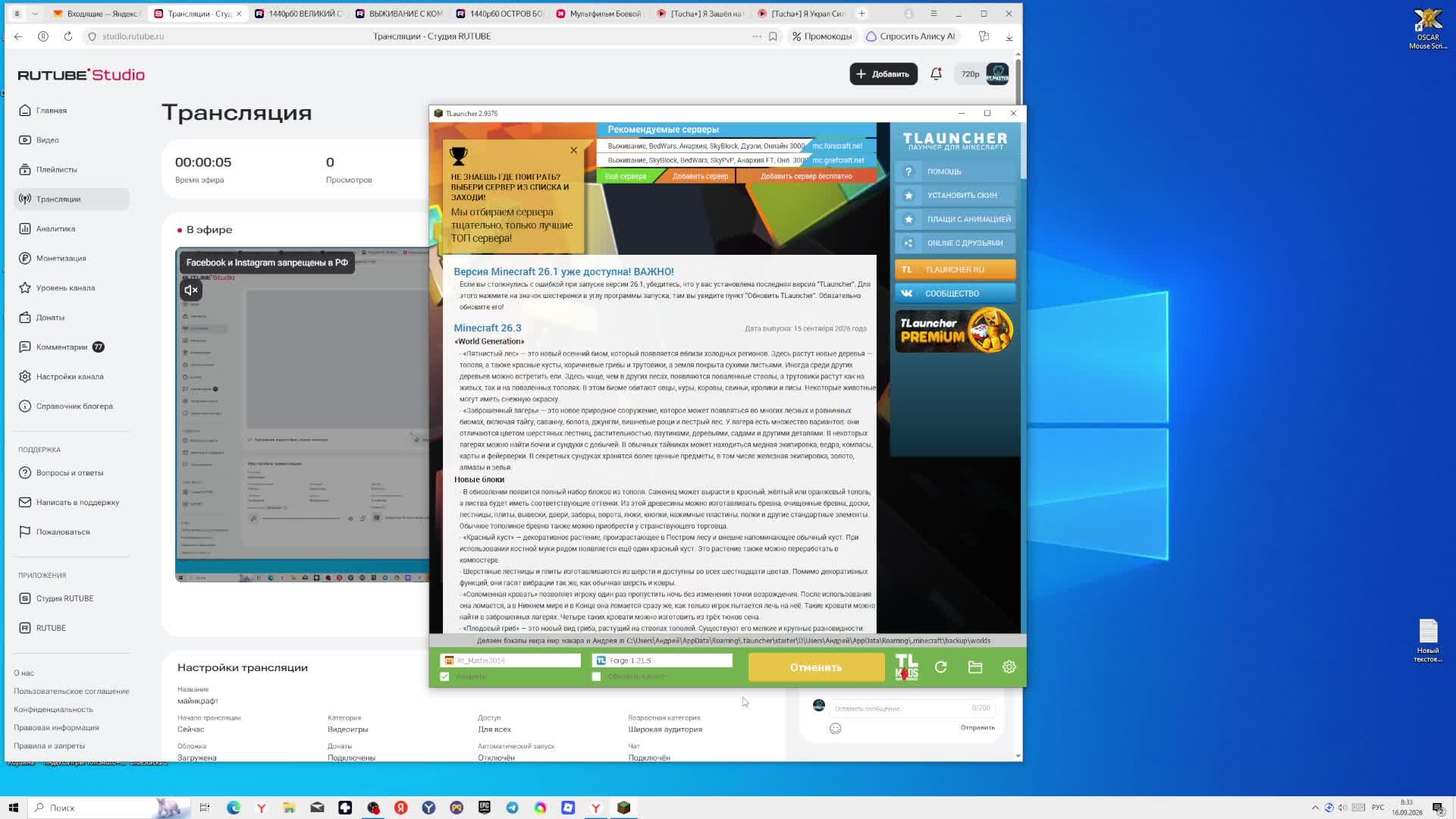Open TLauncher settings gear icon
This screenshot has width=1456, height=819.
1009,667
